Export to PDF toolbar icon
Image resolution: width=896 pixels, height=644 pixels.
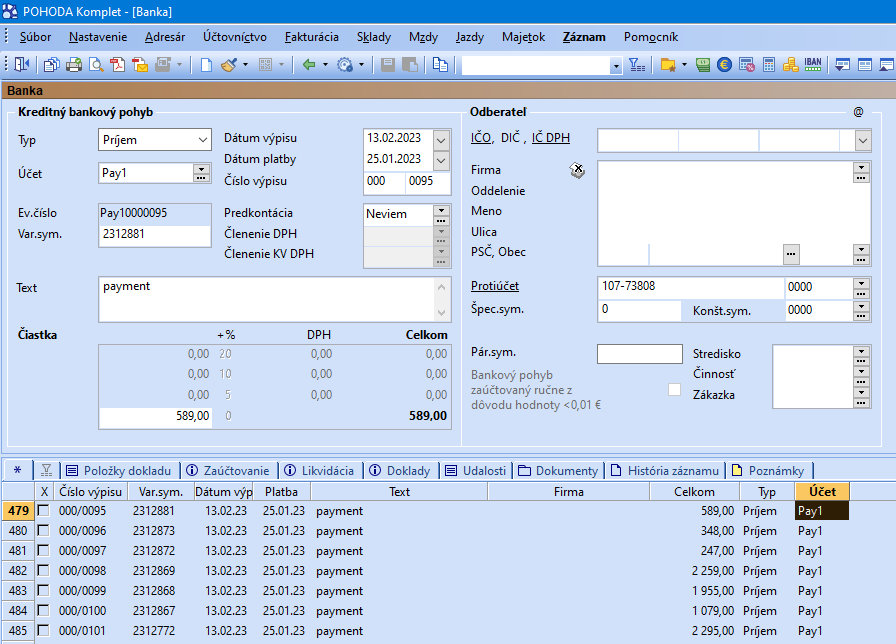[118, 65]
